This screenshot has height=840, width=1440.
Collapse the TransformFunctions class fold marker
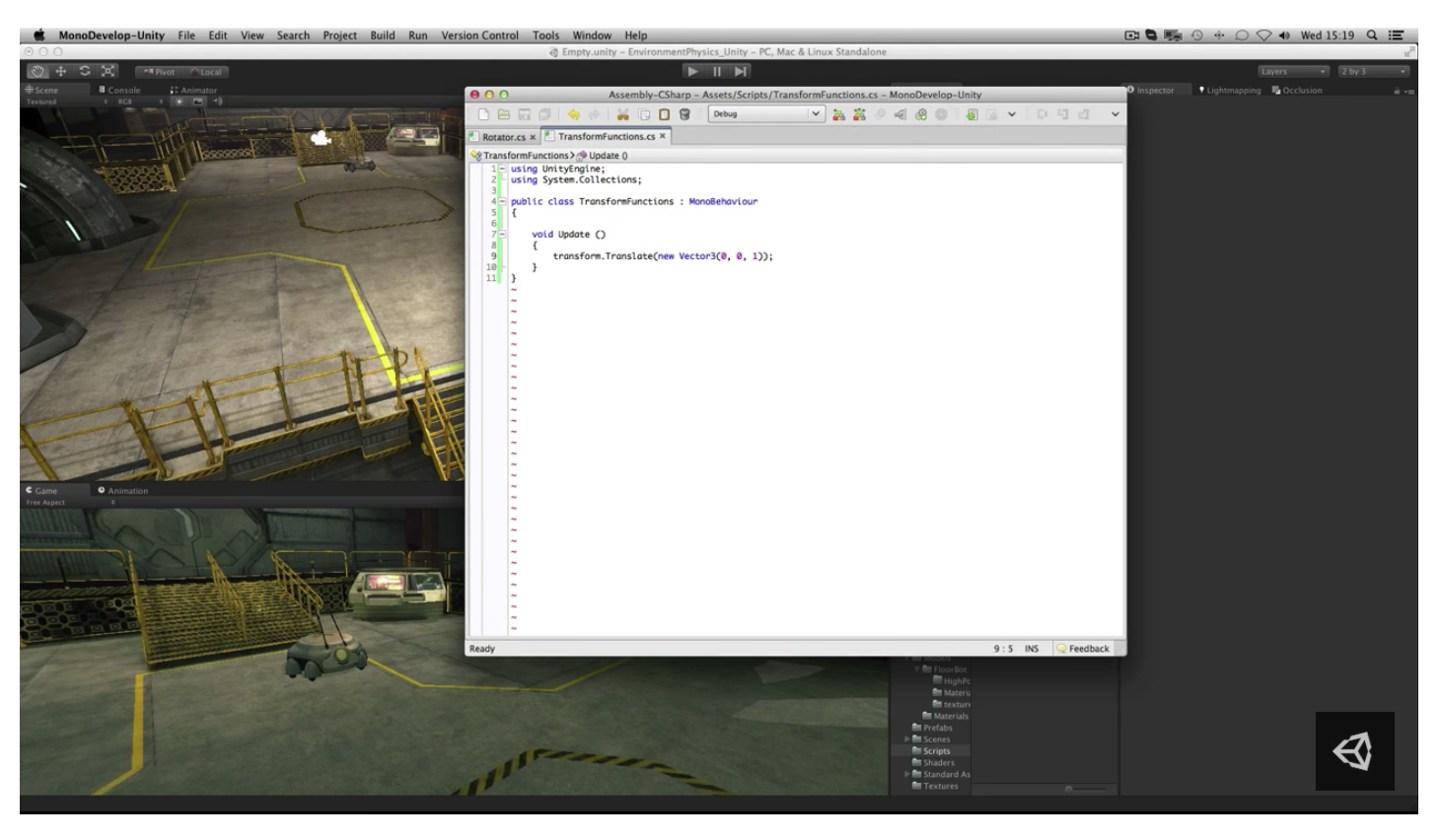tap(502, 201)
